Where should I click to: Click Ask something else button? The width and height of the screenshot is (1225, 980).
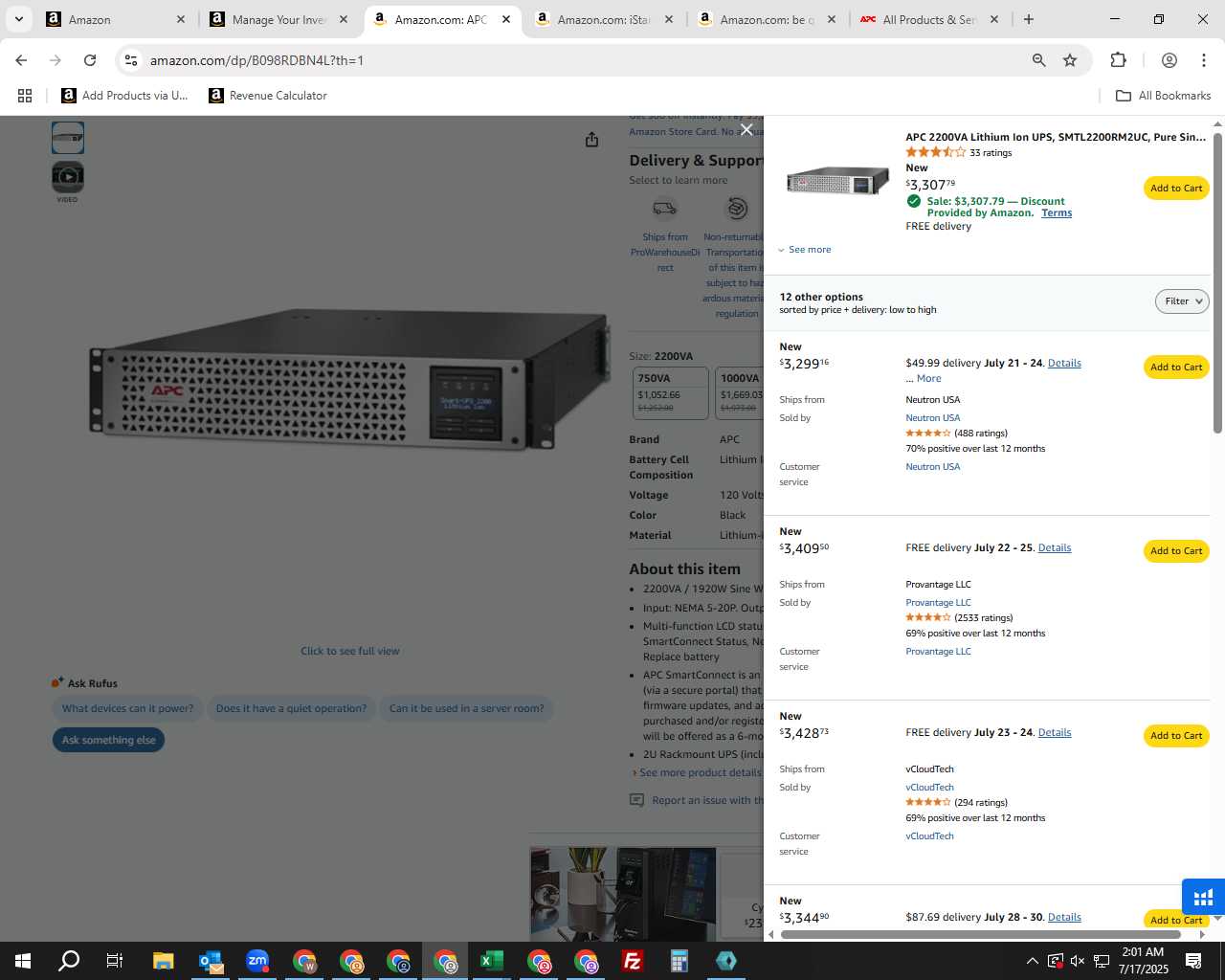(x=108, y=740)
